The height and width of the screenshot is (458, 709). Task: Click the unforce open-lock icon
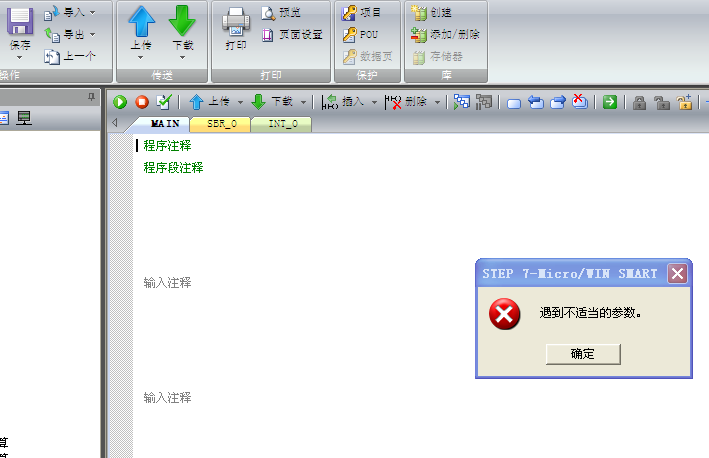pyautogui.click(x=662, y=103)
